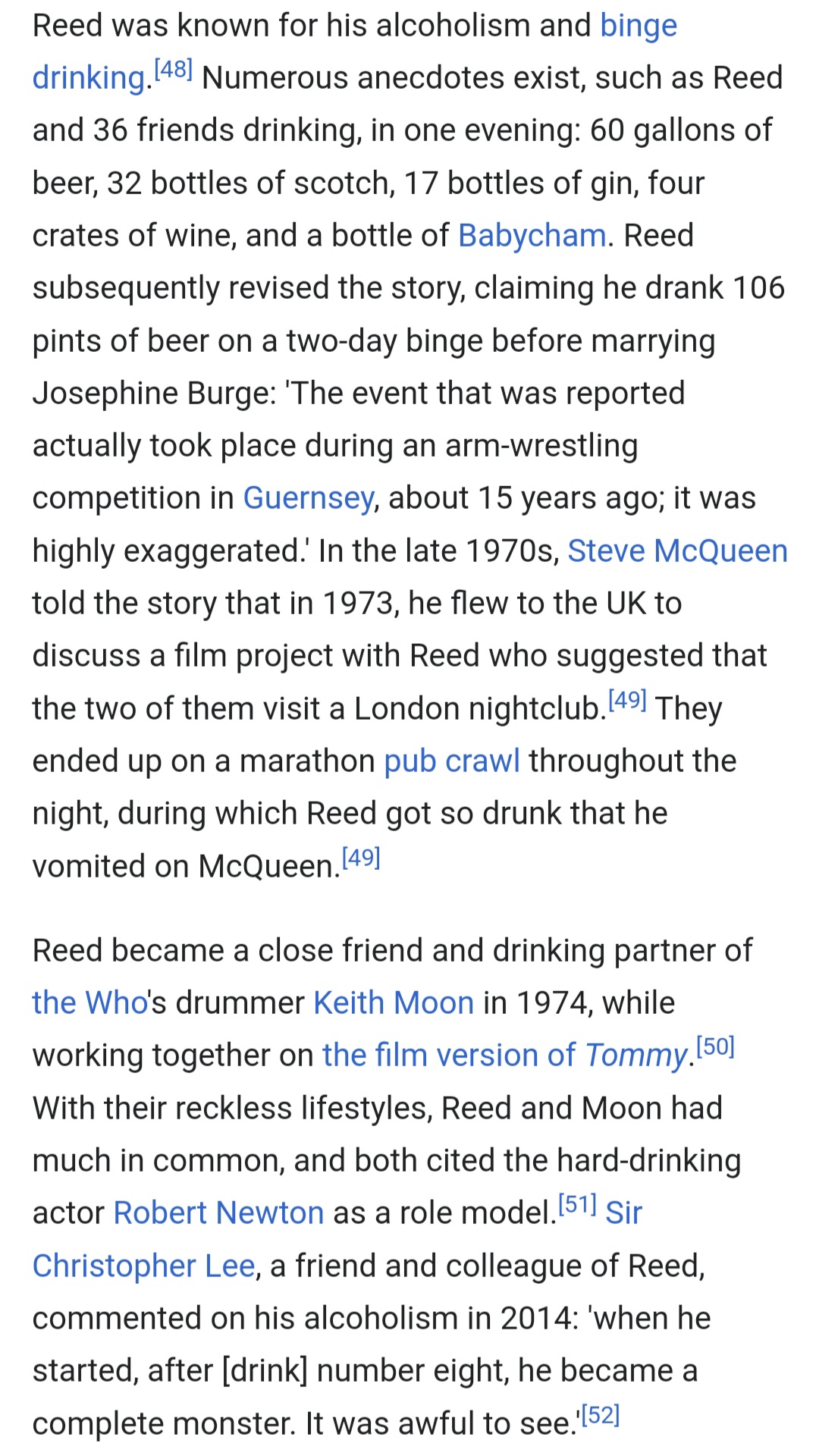Follow the 'pub crawl' link
Screen dimensions: 819x1456
(452, 761)
